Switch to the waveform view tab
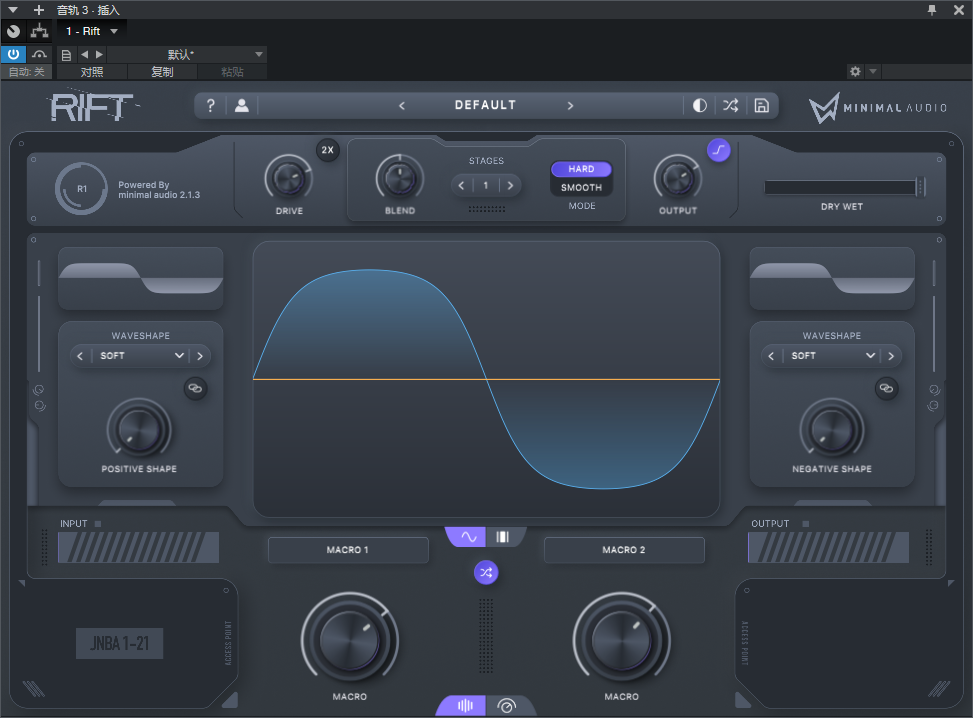The image size is (973, 718). pos(468,537)
